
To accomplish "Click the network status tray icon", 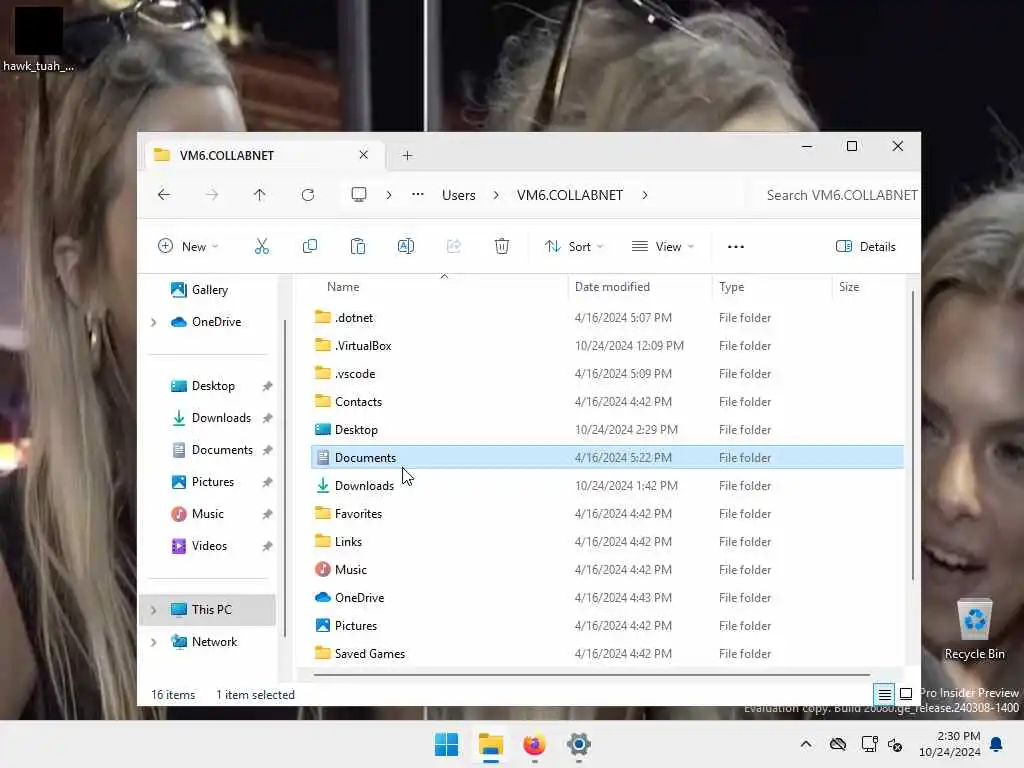I will tap(869, 744).
